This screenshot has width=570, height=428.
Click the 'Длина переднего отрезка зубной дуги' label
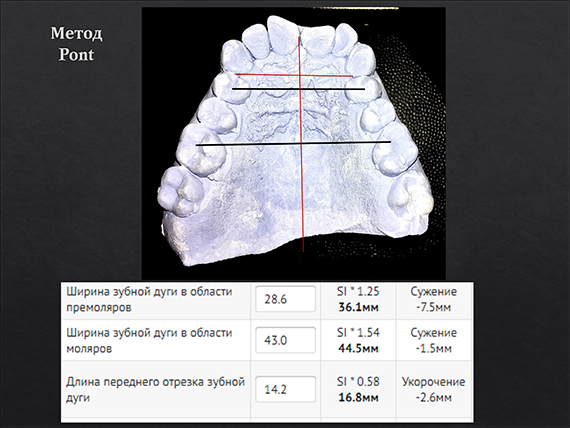point(155,389)
